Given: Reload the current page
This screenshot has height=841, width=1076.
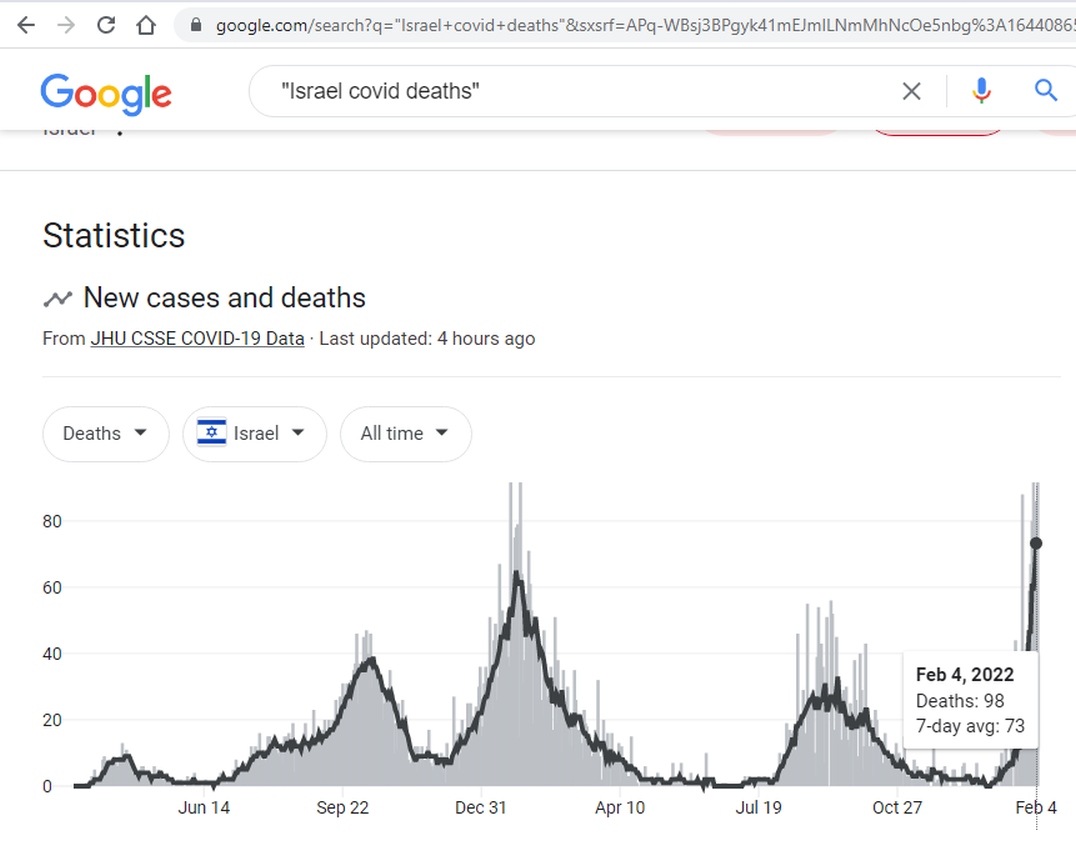Looking at the screenshot, I should [x=106, y=25].
